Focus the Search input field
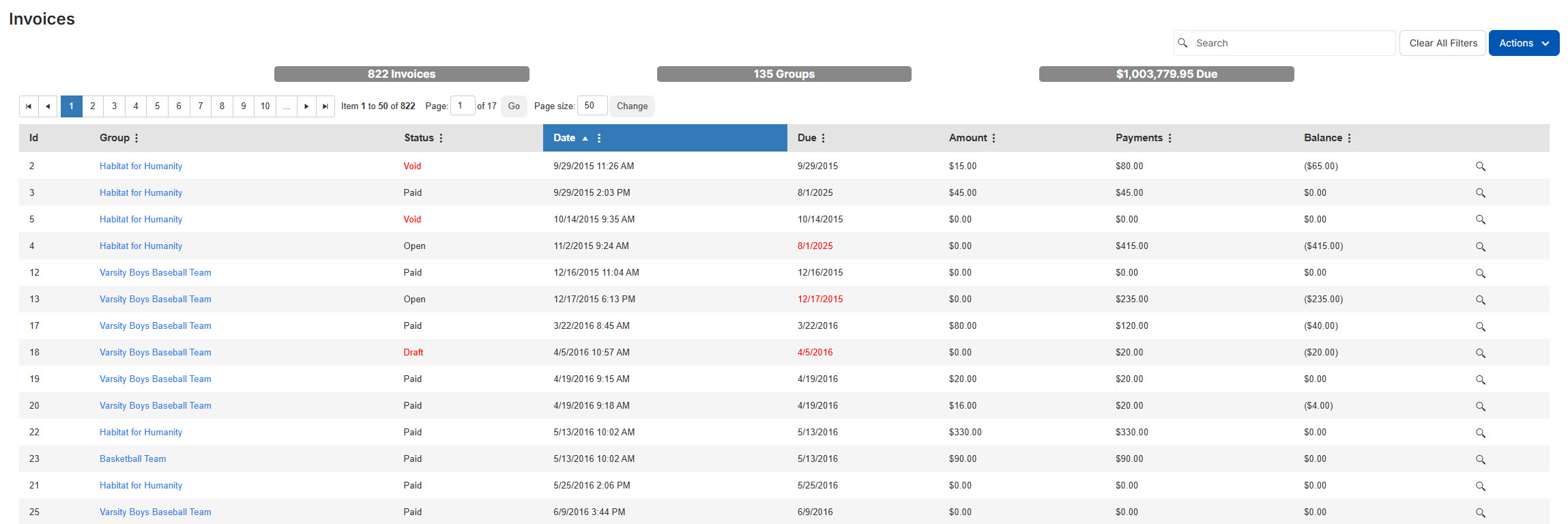 [x=1285, y=43]
